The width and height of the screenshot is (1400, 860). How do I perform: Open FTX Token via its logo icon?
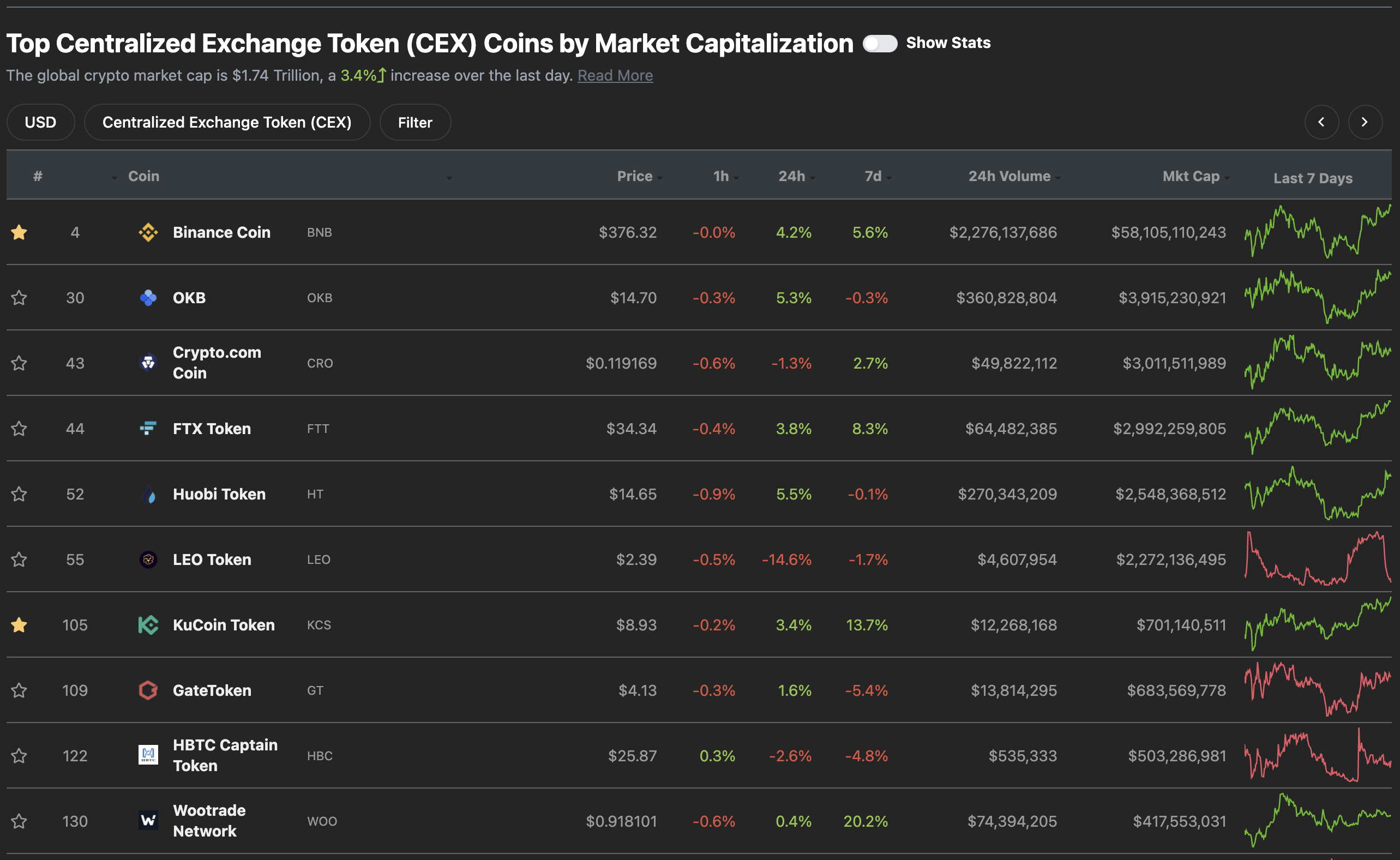tap(148, 428)
